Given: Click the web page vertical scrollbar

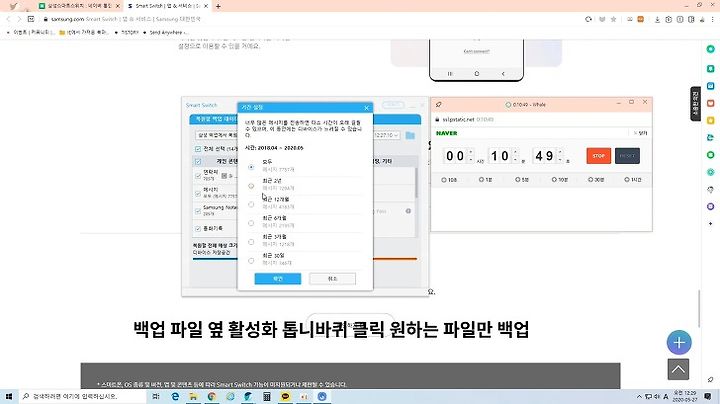Looking at the screenshot, I should click(699, 309).
